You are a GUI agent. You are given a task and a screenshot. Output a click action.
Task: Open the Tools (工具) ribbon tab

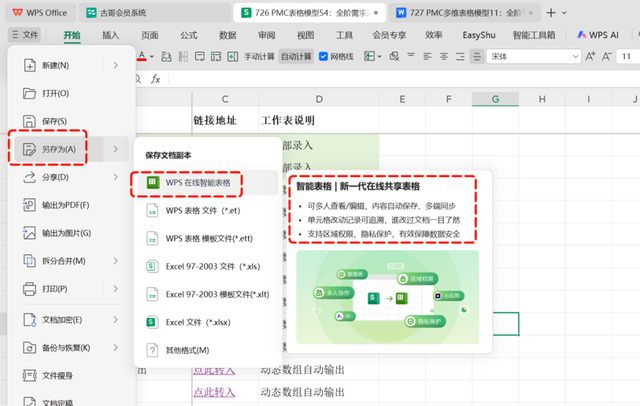344,35
